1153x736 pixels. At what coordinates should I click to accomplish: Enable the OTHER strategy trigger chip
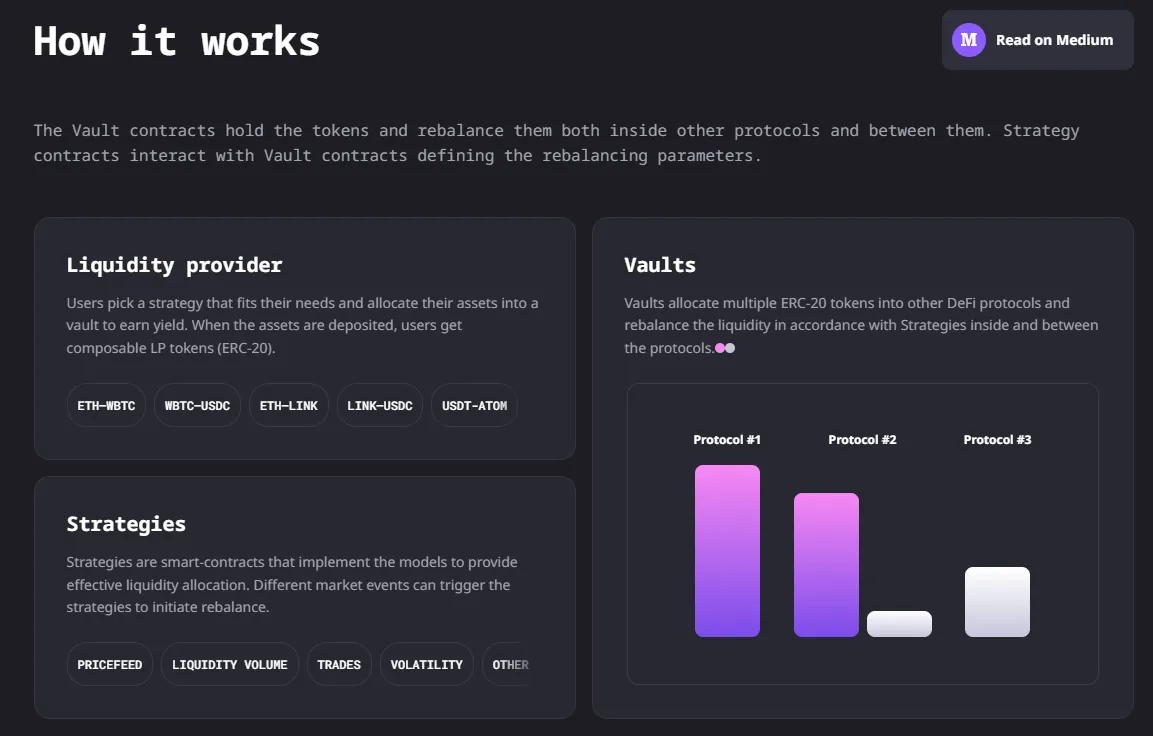pos(510,663)
